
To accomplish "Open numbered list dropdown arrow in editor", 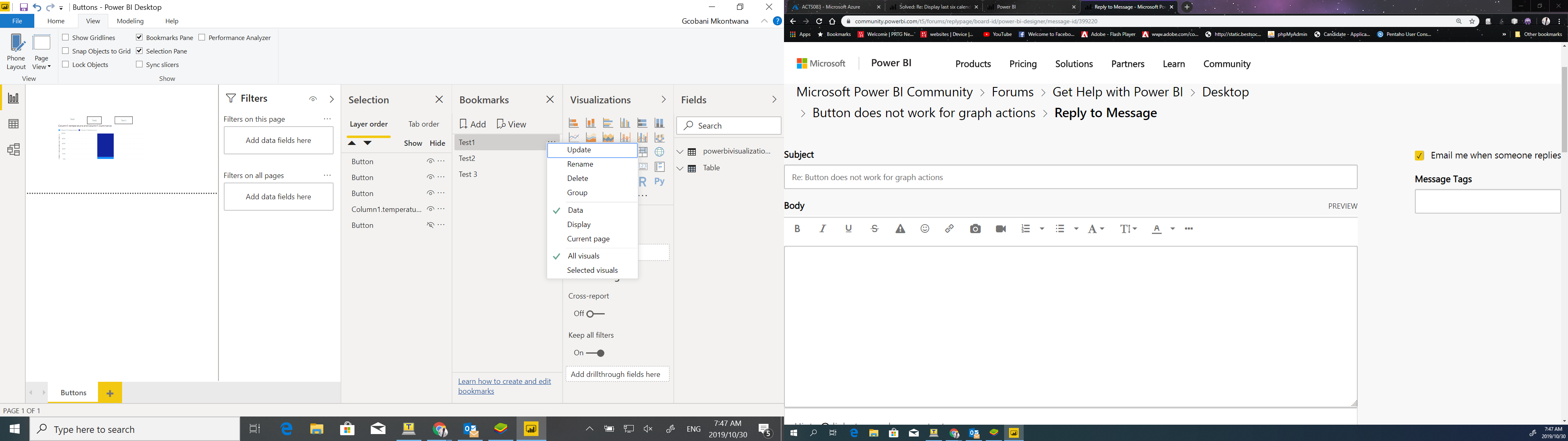I will coord(1042,229).
